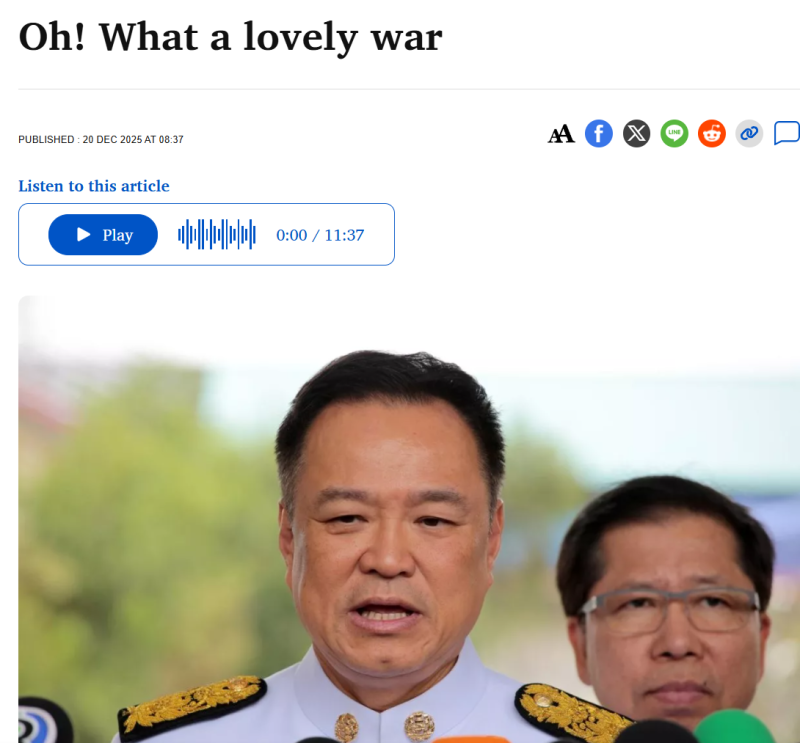Copy the article link with chain icon
Image resolution: width=800 pixels, height=743 pixels.
click(749, 134)
